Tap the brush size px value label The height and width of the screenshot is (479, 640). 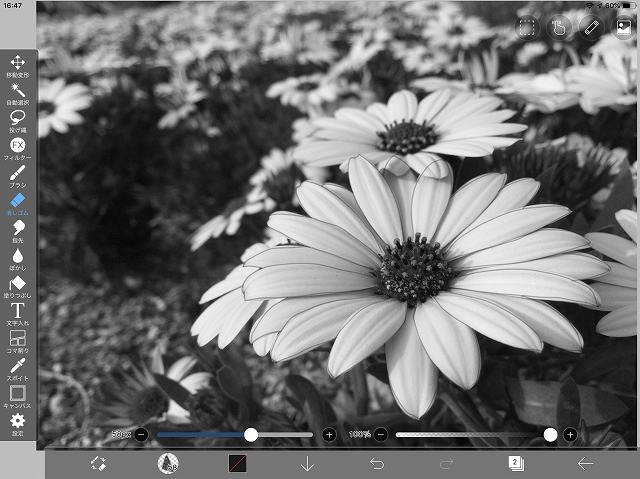coord(122,435)
